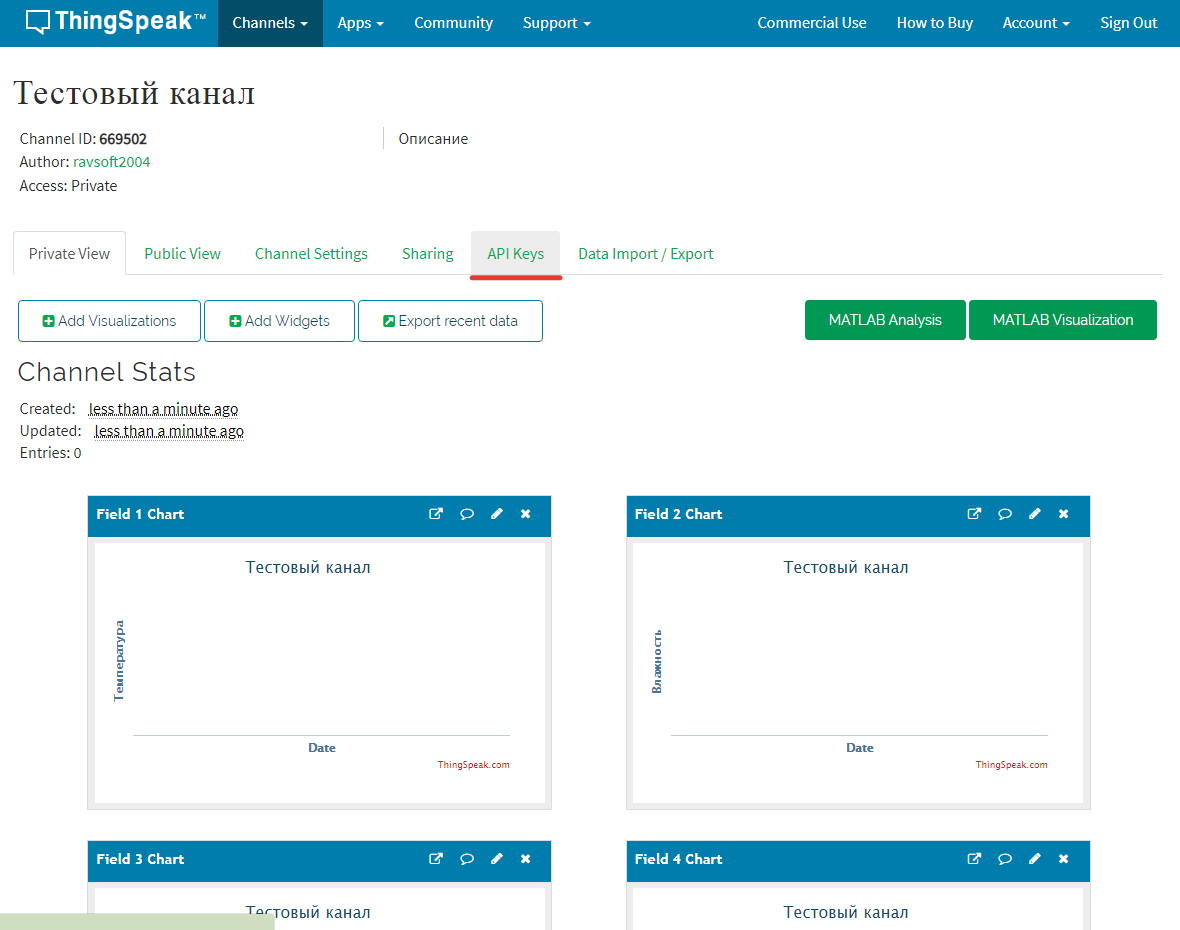Screen dimensions: 1180x930
Task: Open Field 2 Chart in new window icon
Action: click(974, 514)
